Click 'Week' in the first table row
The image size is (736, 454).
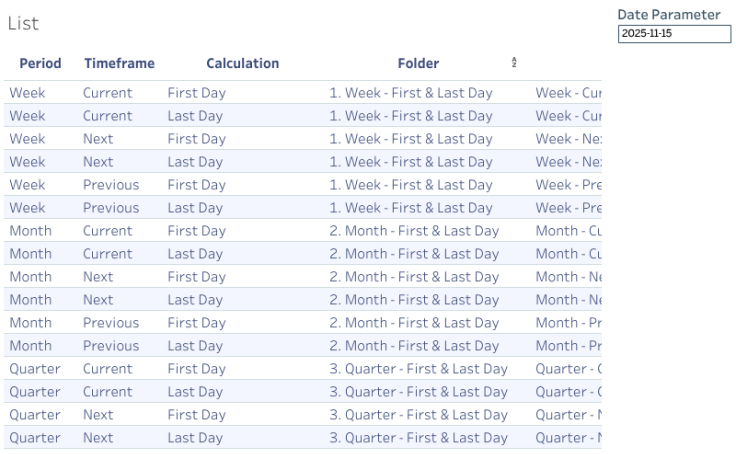pyautogui.click(x=27, y=93)
